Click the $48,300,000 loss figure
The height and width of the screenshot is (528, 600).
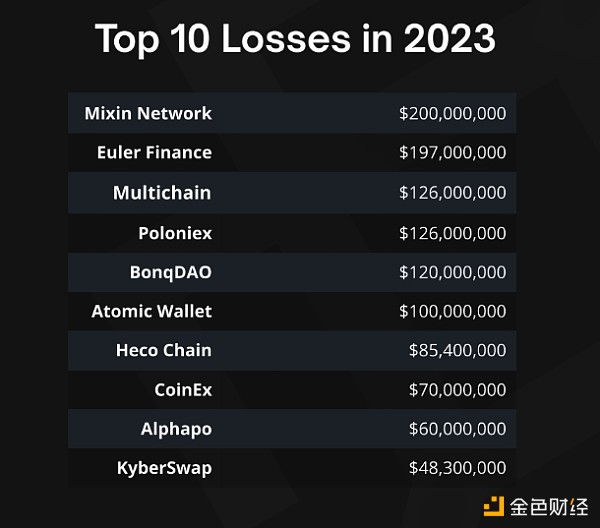(x=457, y=468)
